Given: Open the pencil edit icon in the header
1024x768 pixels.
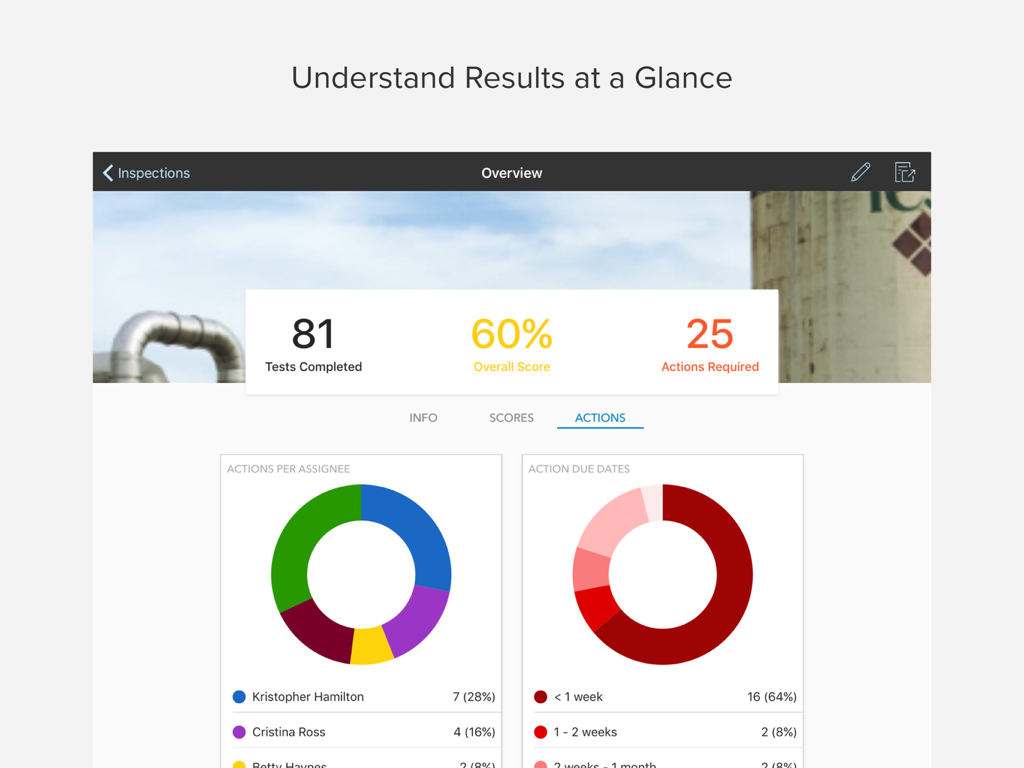Looking at the screenshot, I should click(860, 172).
